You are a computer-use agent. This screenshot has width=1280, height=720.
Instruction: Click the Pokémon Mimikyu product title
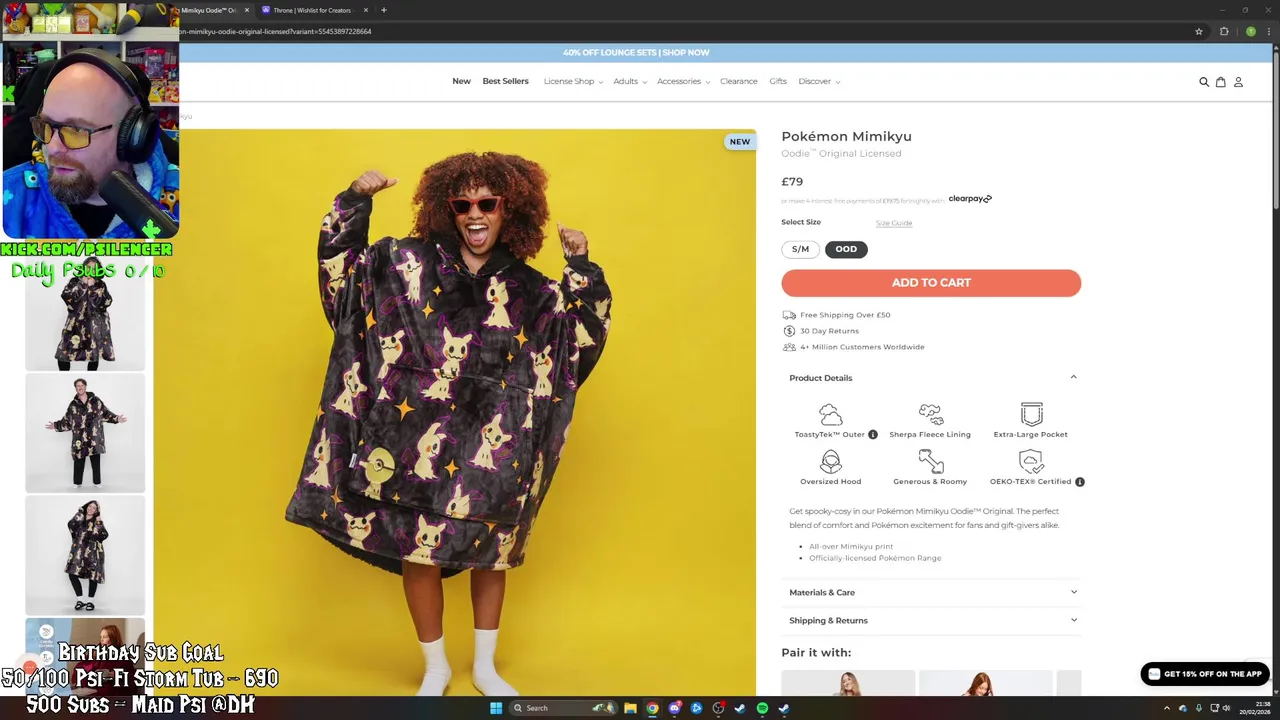point(846,136)
